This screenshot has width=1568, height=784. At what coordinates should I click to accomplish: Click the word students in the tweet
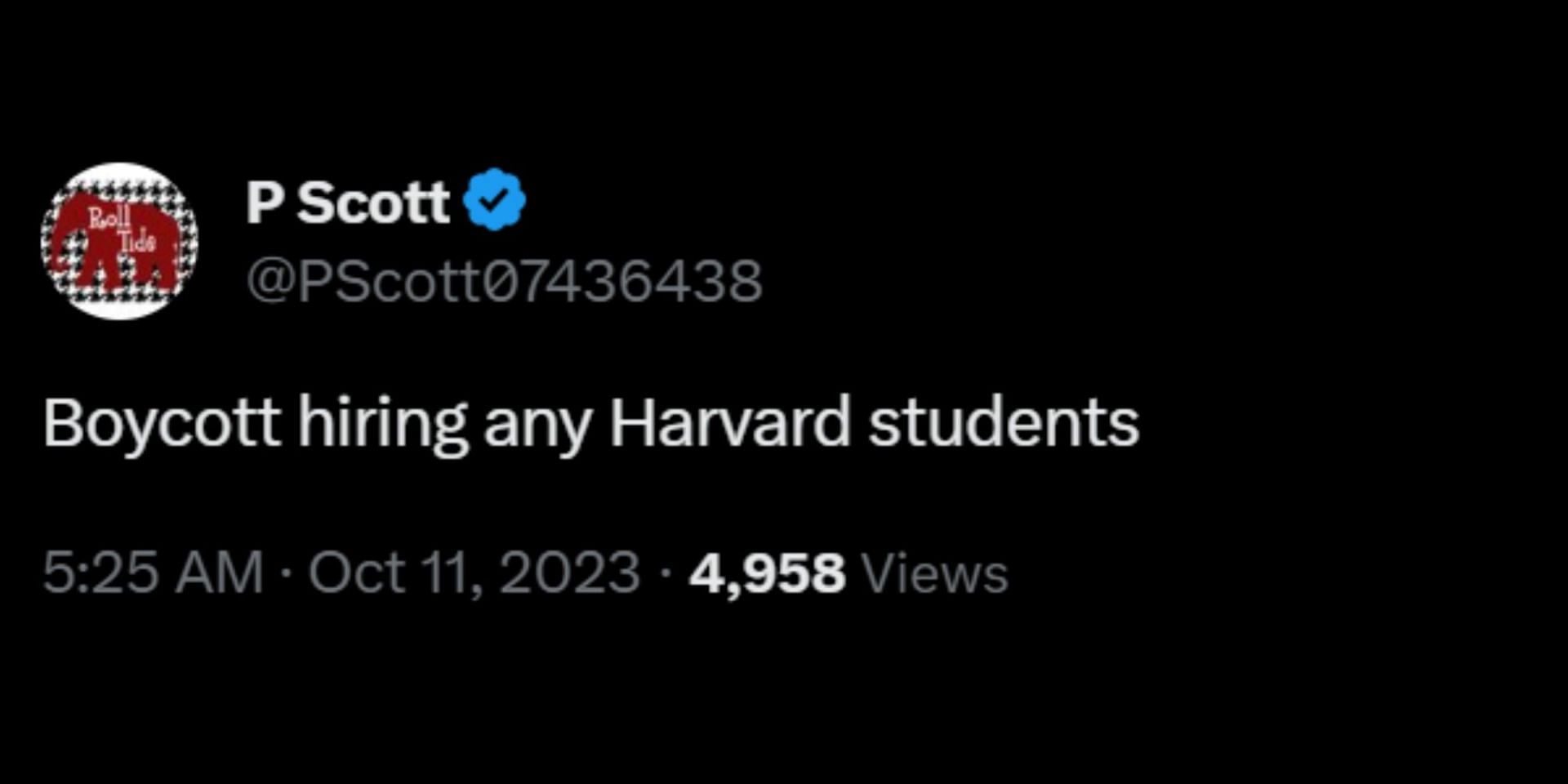pyautogui.click(x=1004, y=423)
